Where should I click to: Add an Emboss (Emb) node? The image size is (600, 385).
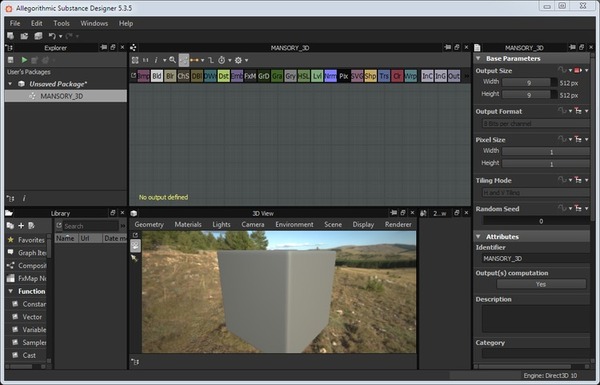[237, 76]
